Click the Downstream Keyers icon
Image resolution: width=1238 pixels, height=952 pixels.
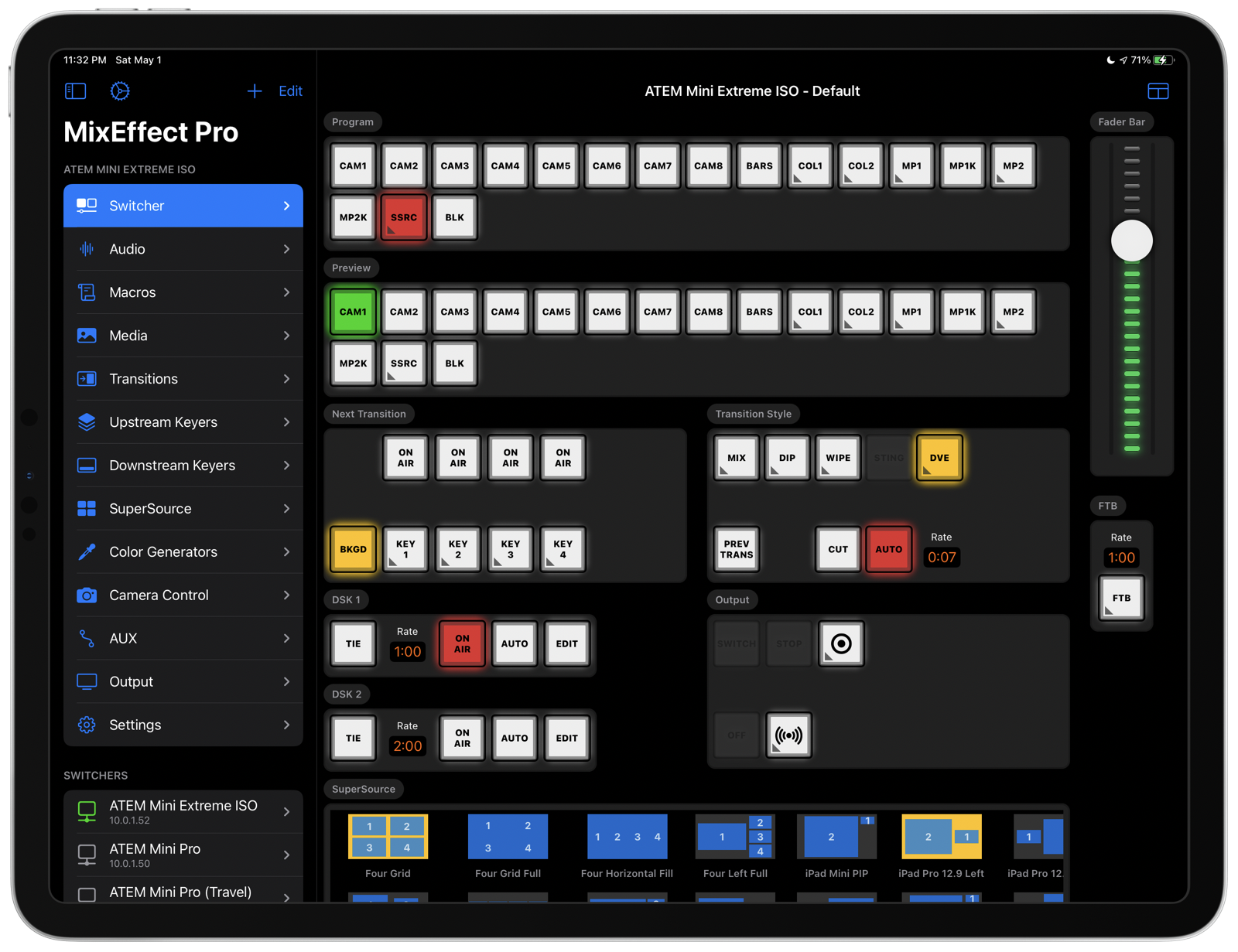point(87,466)
